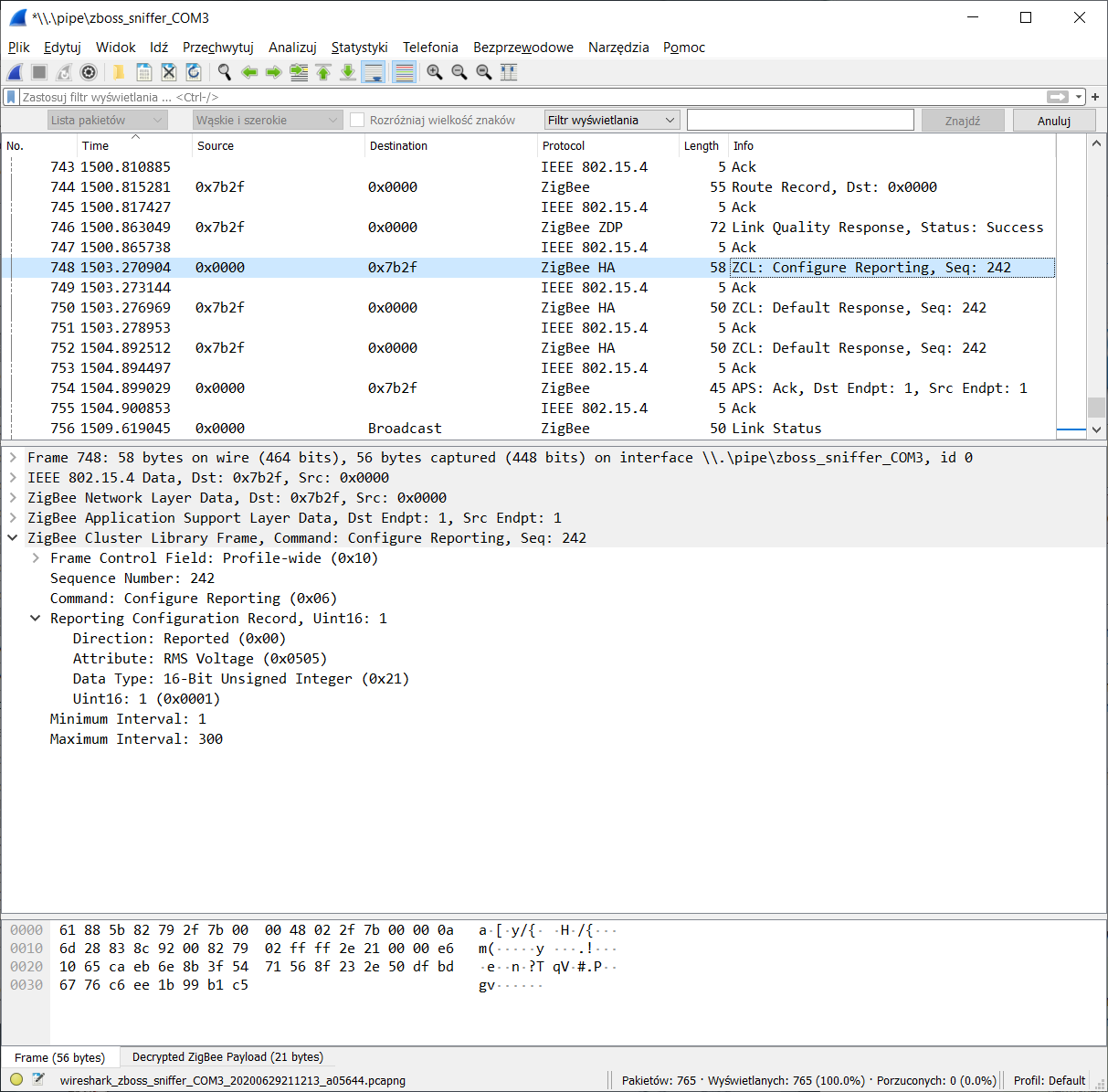Open the Telefonia menu
The width and height of the screenshot is (1108, 1092).
pos(430,48)
